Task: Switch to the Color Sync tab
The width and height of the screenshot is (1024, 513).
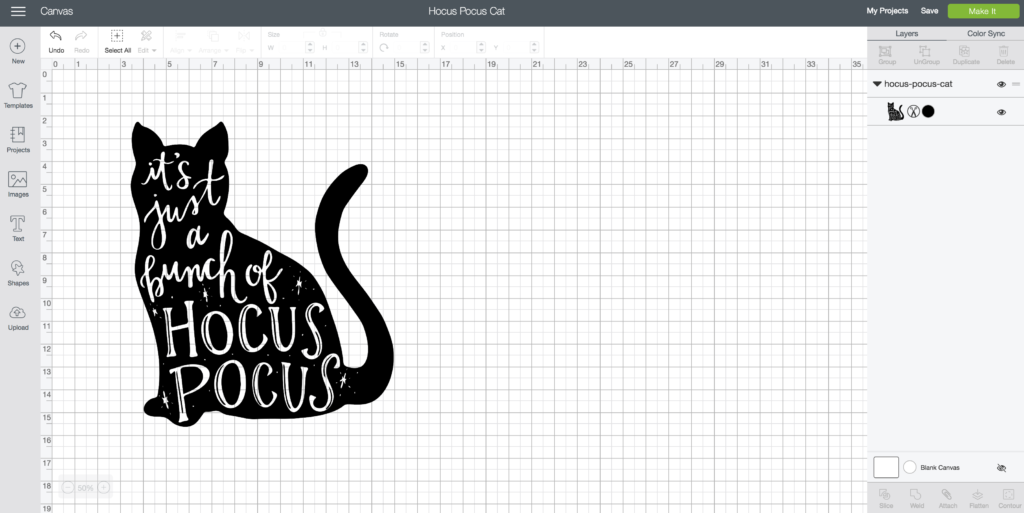Action: (986, 33)
